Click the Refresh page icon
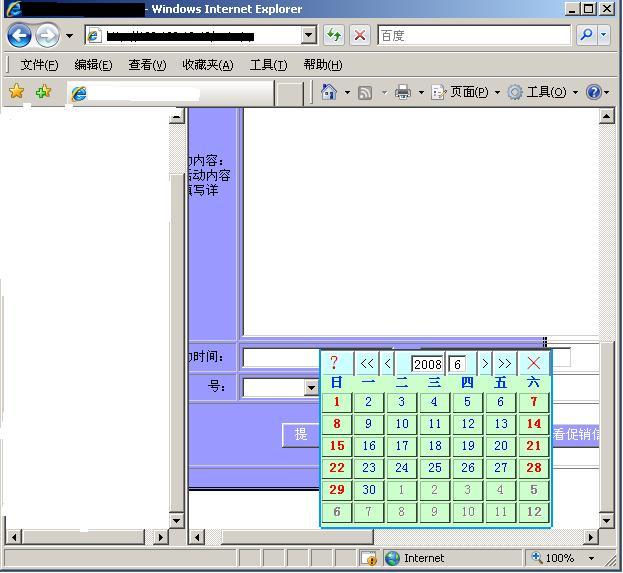 [334, 36]
